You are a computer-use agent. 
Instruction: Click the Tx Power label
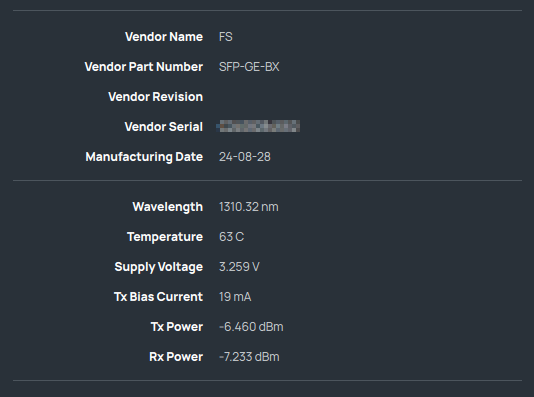point(177,327)
